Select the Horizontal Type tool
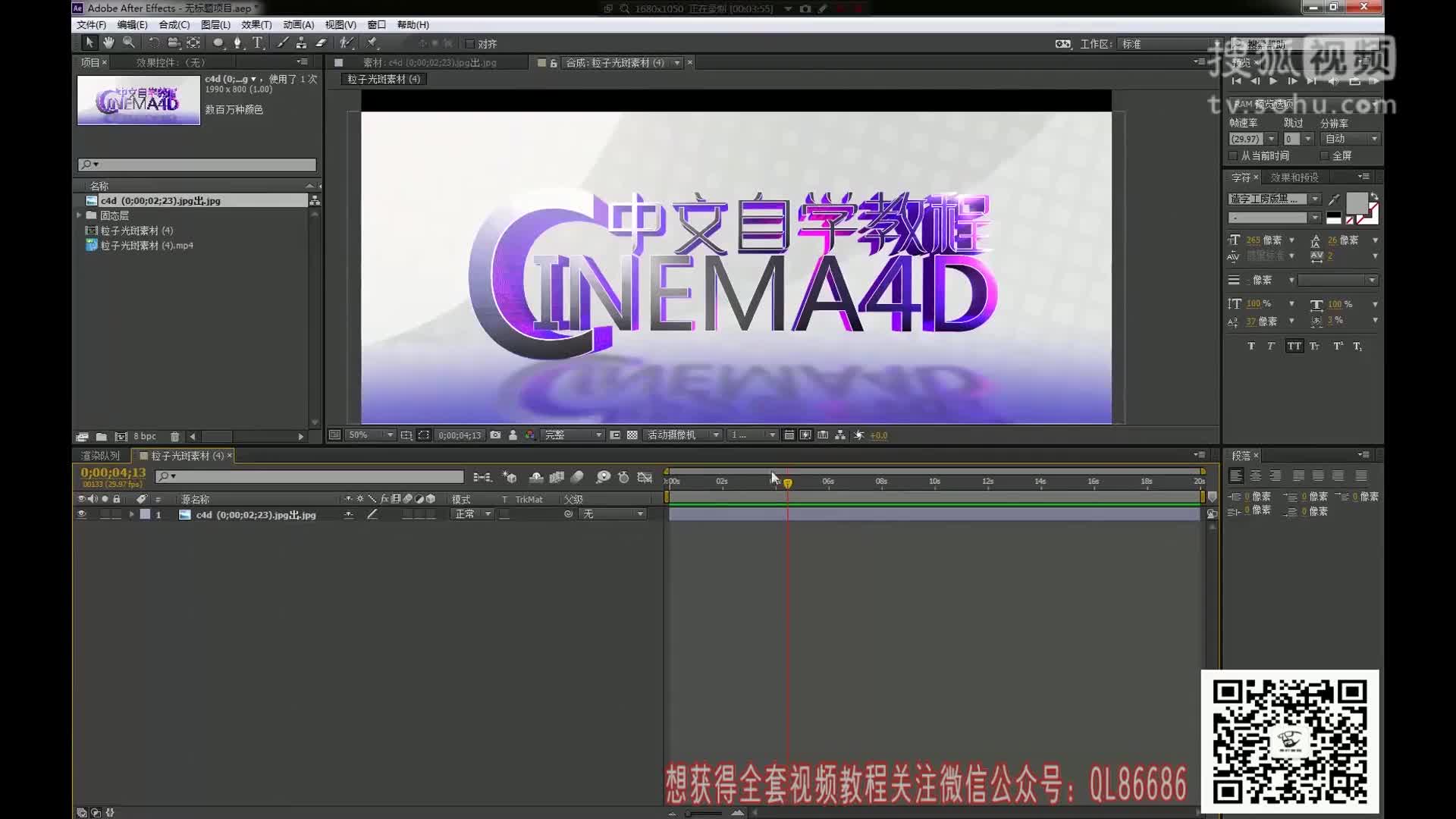Viewport: 1456px width, 819px height. tap(258, 43)
